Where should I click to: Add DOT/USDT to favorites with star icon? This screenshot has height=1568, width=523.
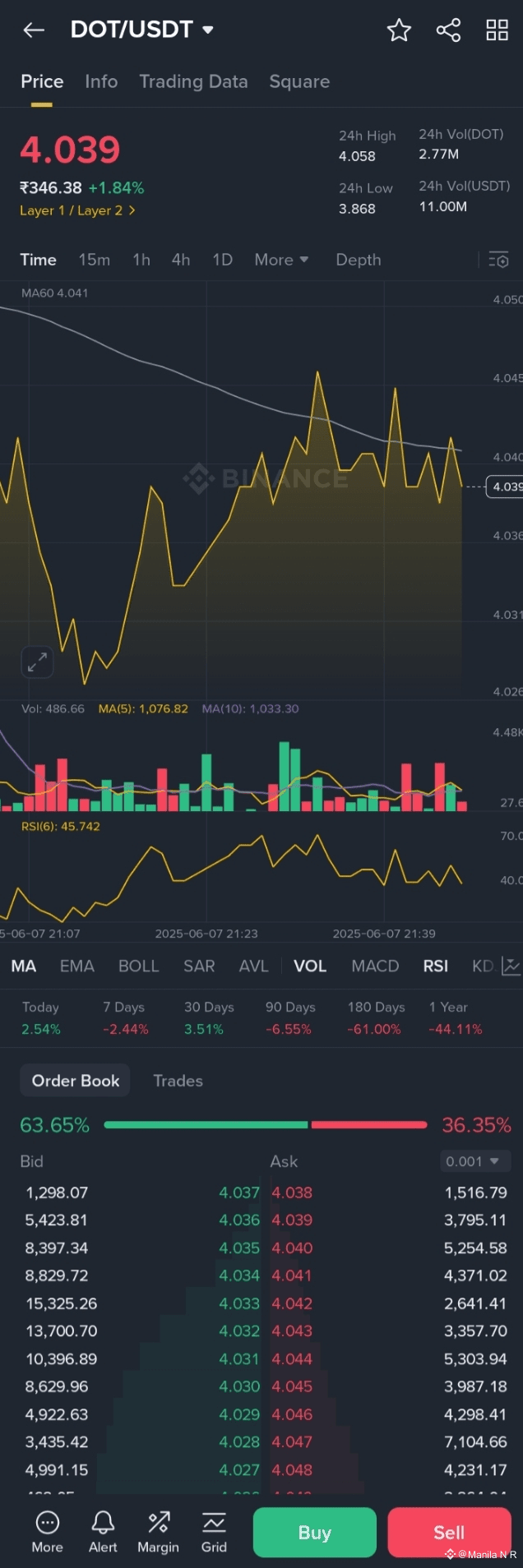(x=399, y=30)
